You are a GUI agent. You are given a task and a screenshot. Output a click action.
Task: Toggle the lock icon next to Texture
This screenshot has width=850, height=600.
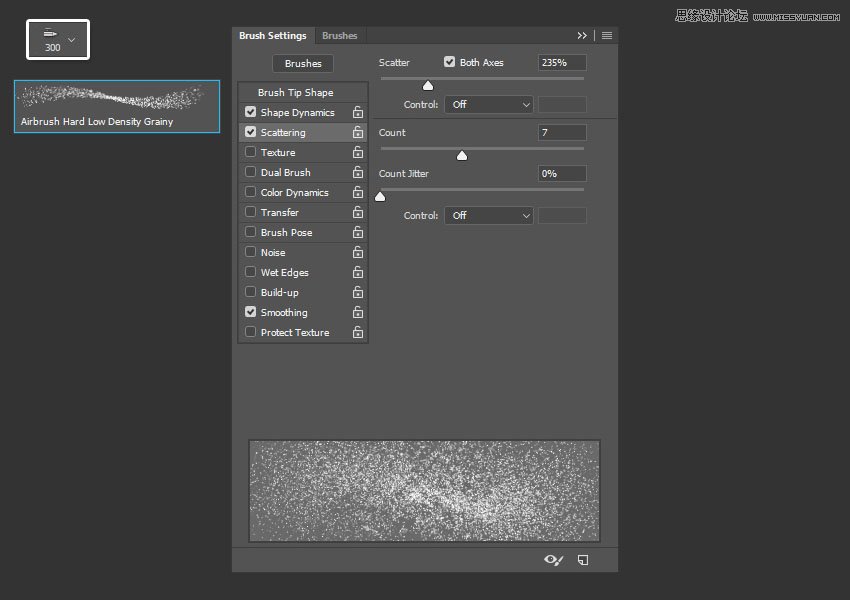(357, 153)
